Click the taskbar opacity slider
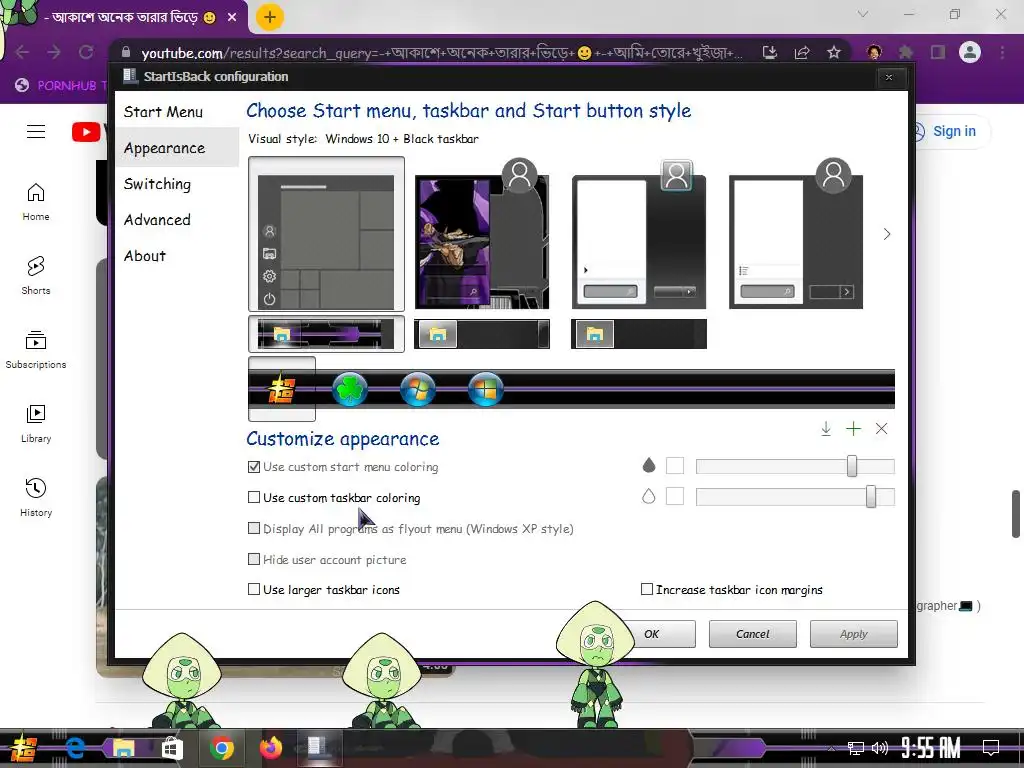 (x=795, y=497)
